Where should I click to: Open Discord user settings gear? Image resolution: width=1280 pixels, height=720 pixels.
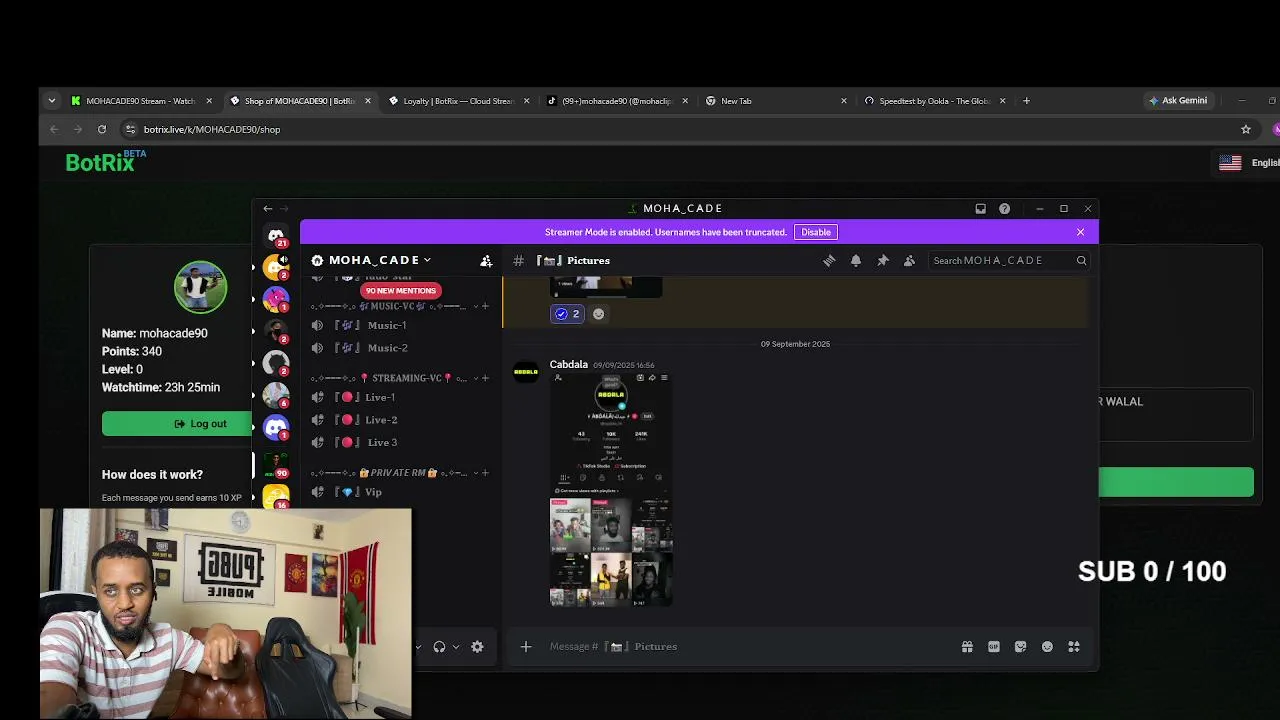tap(477, 647)
